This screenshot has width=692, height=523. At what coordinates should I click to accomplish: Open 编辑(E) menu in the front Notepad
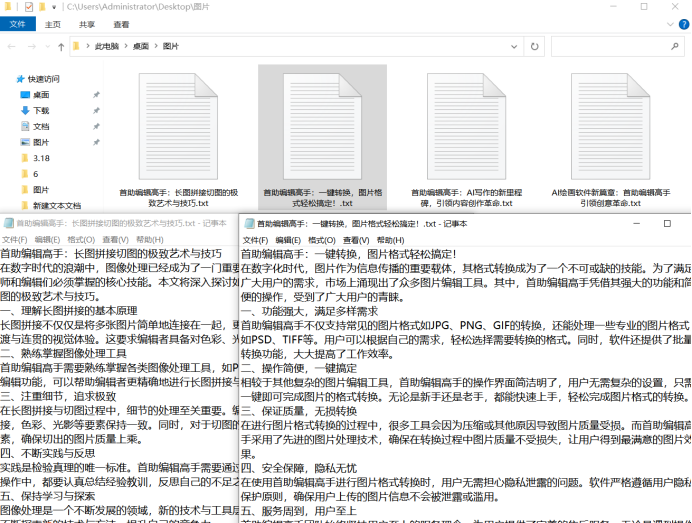288,241
